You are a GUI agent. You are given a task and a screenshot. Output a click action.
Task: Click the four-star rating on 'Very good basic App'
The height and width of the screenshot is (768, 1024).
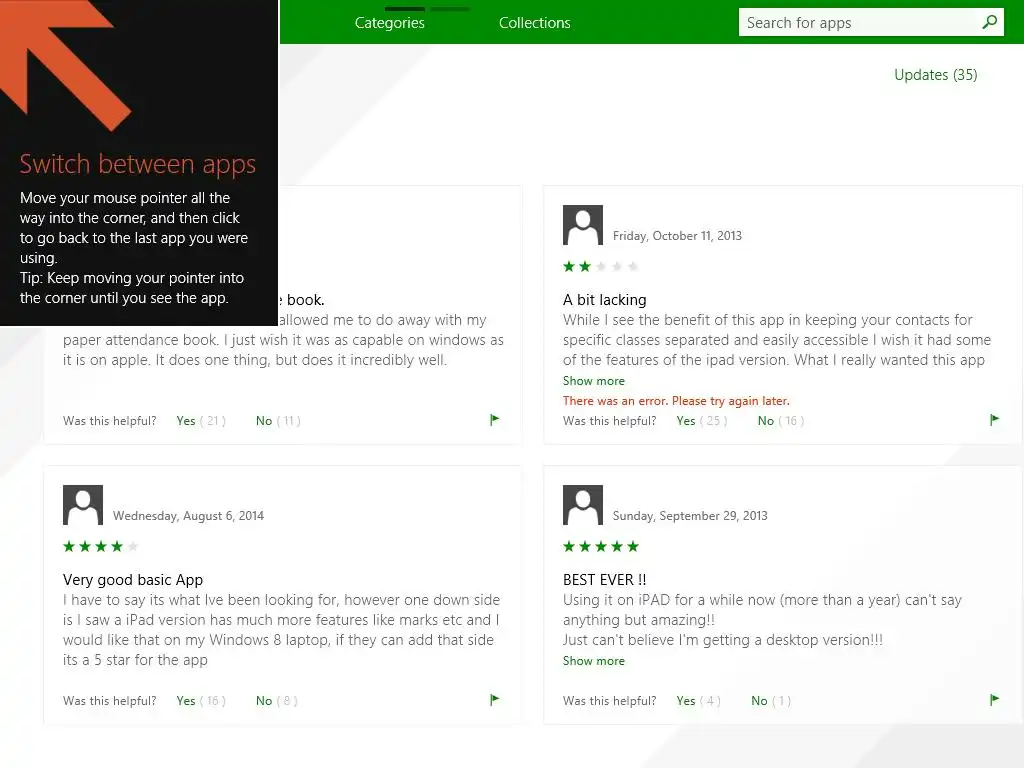point(101,547)
